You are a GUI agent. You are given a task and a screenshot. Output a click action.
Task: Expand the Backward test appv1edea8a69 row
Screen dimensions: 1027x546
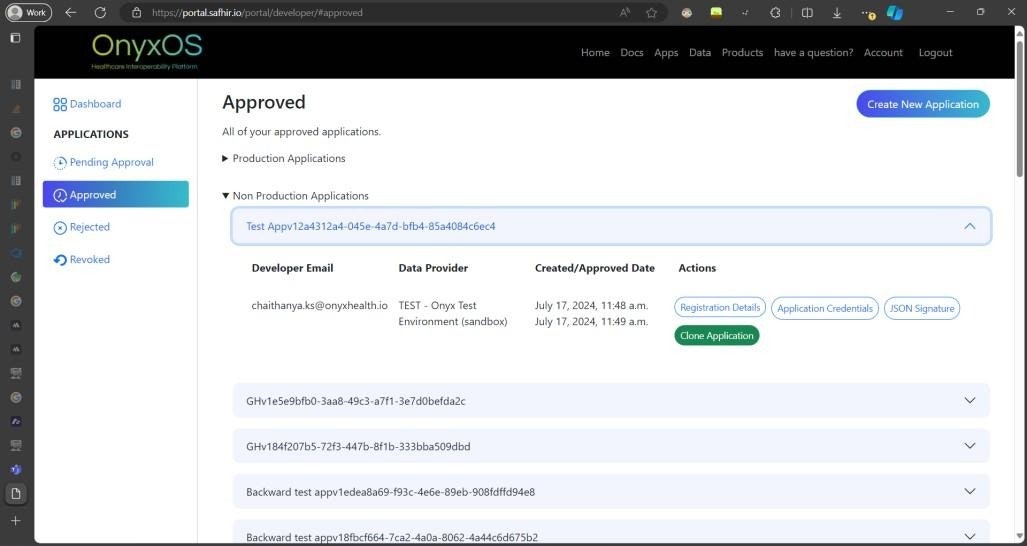coord(969,492)
